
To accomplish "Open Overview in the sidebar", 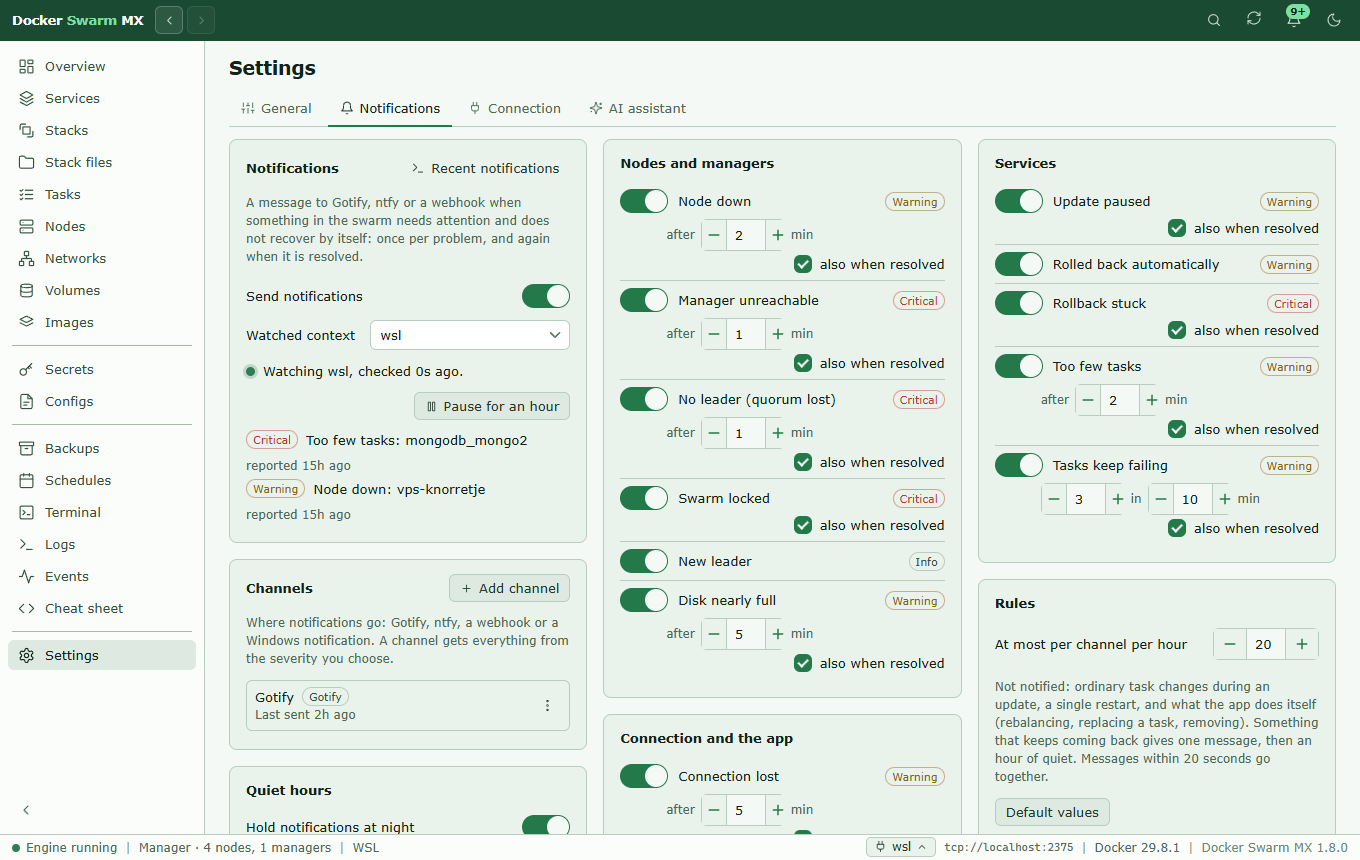I will click(102, 67).
